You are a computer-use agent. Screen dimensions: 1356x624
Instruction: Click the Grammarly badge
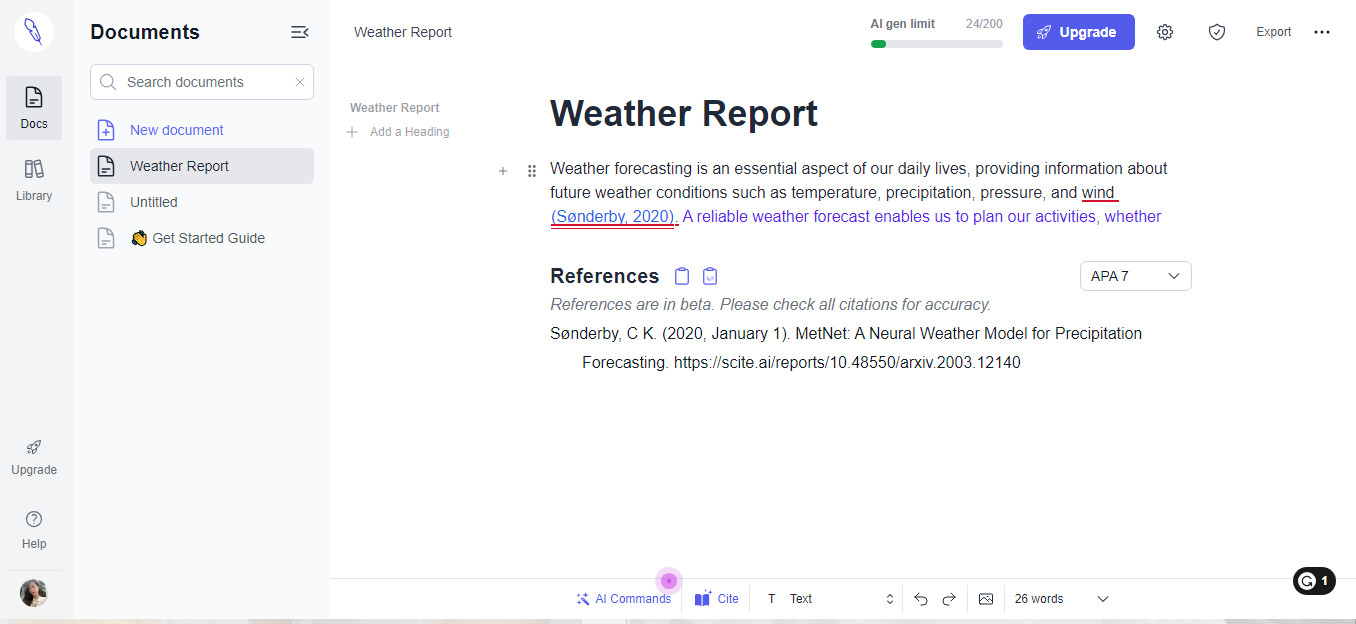click(x=1314, y=580)
